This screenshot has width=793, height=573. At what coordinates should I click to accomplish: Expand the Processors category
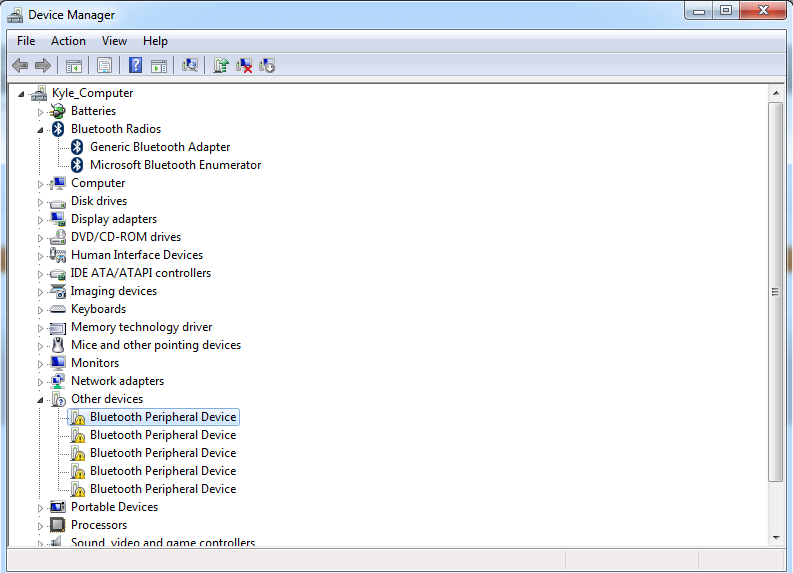pos(40,526)
